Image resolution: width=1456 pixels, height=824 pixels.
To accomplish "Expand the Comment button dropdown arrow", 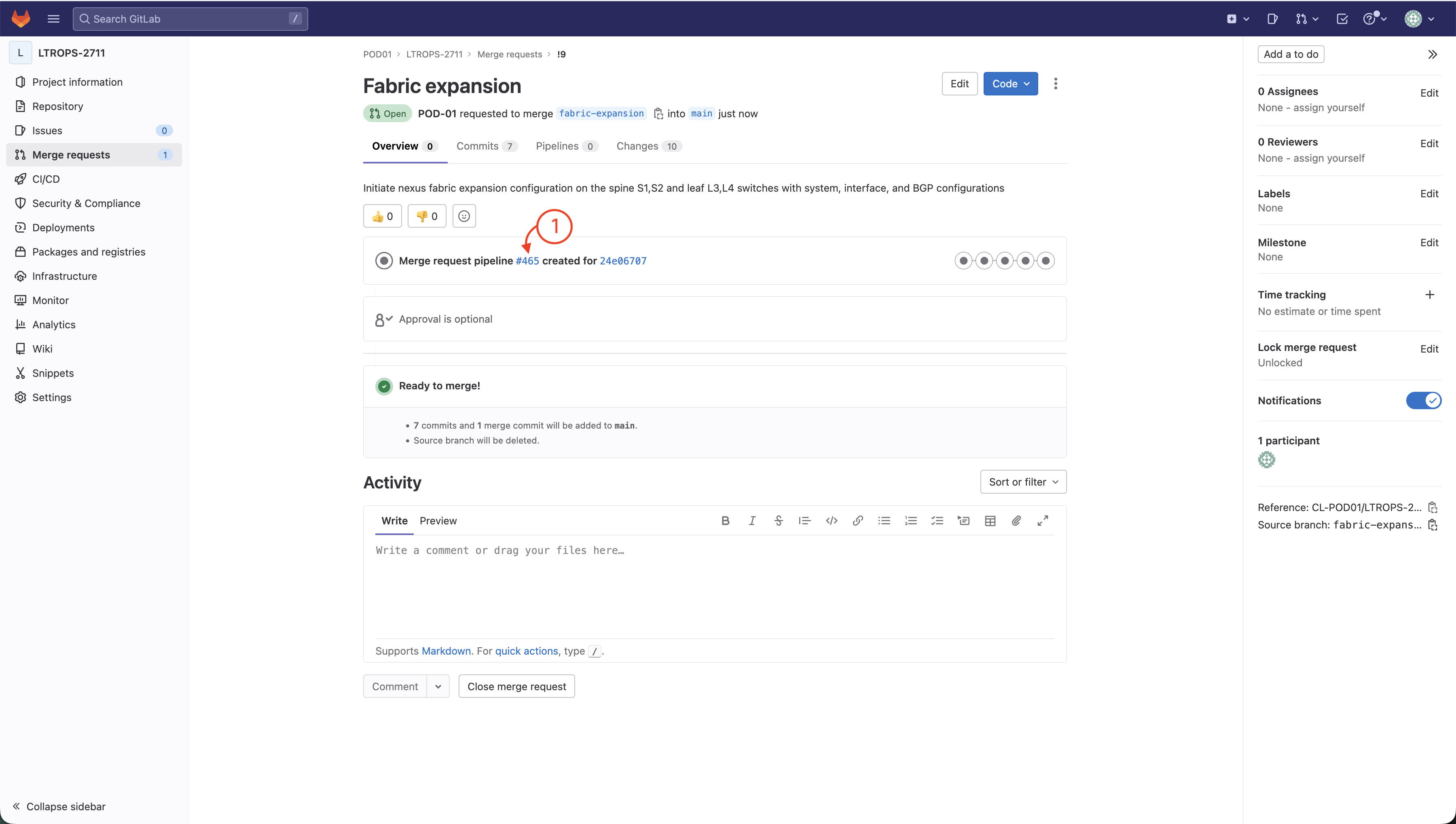I will click(x=438, y=687).
